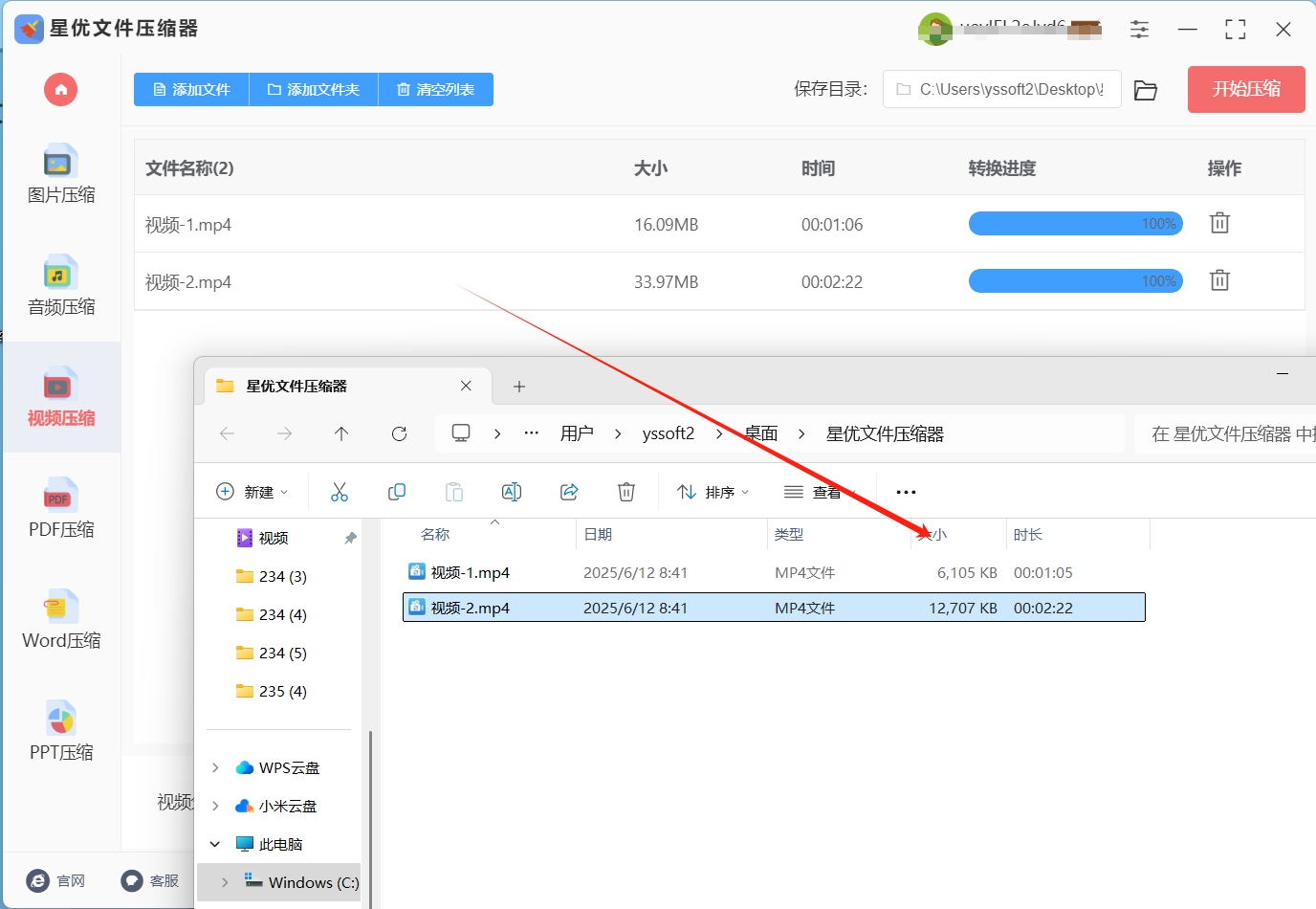Click the Cut scissors icon
The image size is (1316, 909).
pos(340,492)
